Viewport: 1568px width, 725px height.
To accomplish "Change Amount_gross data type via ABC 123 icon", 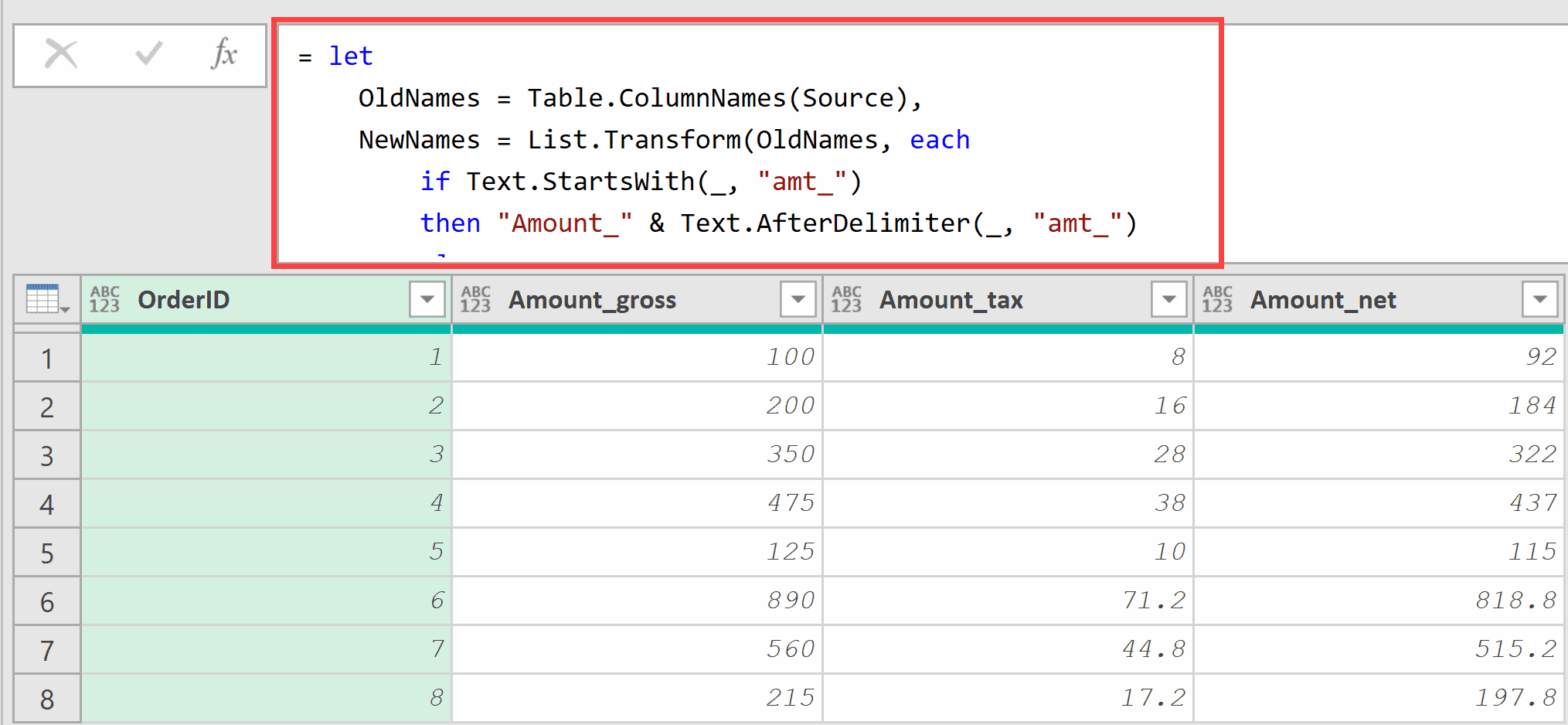I will (x=475, y=300).
